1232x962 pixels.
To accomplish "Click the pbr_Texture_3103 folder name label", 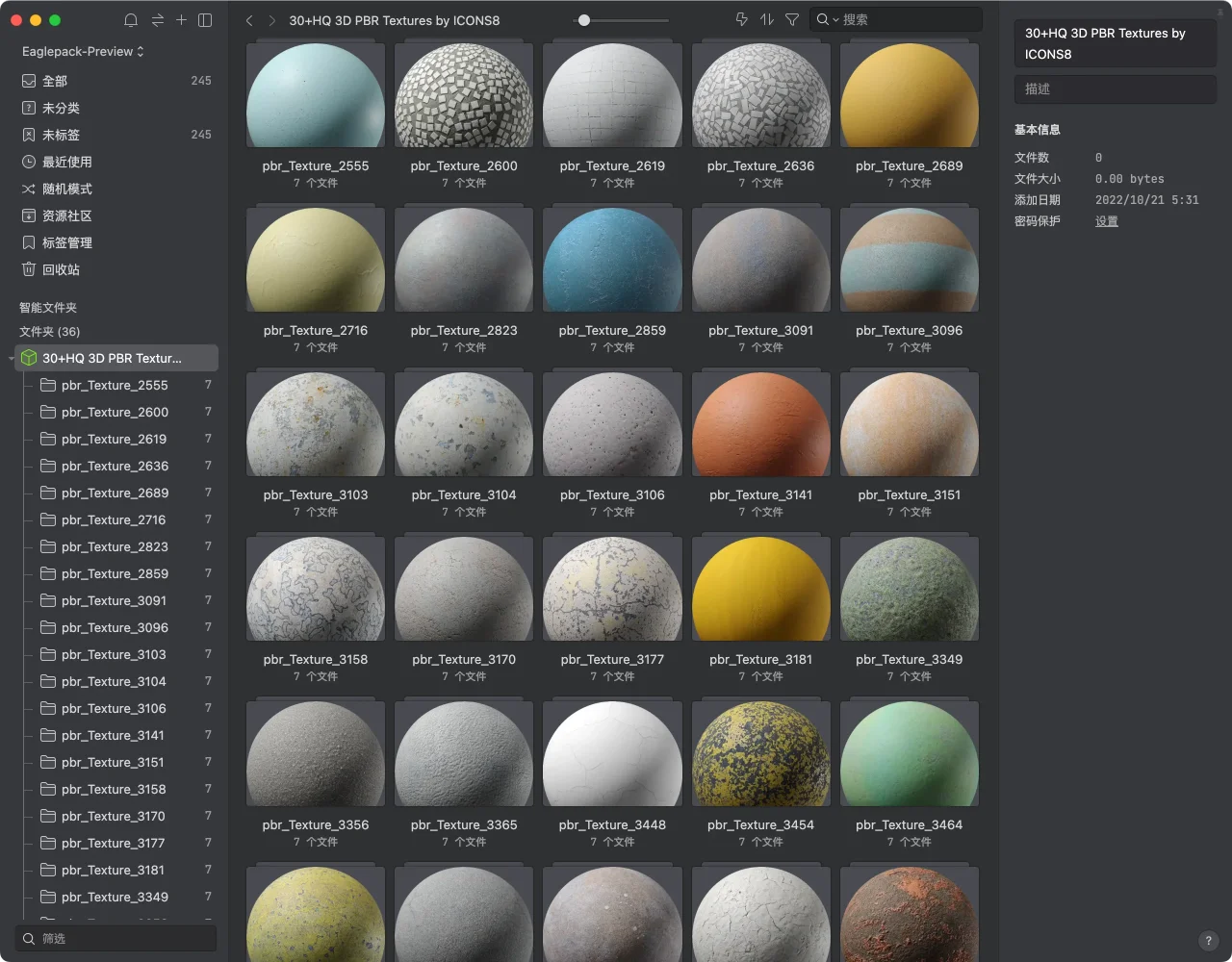I will (316, 494).
